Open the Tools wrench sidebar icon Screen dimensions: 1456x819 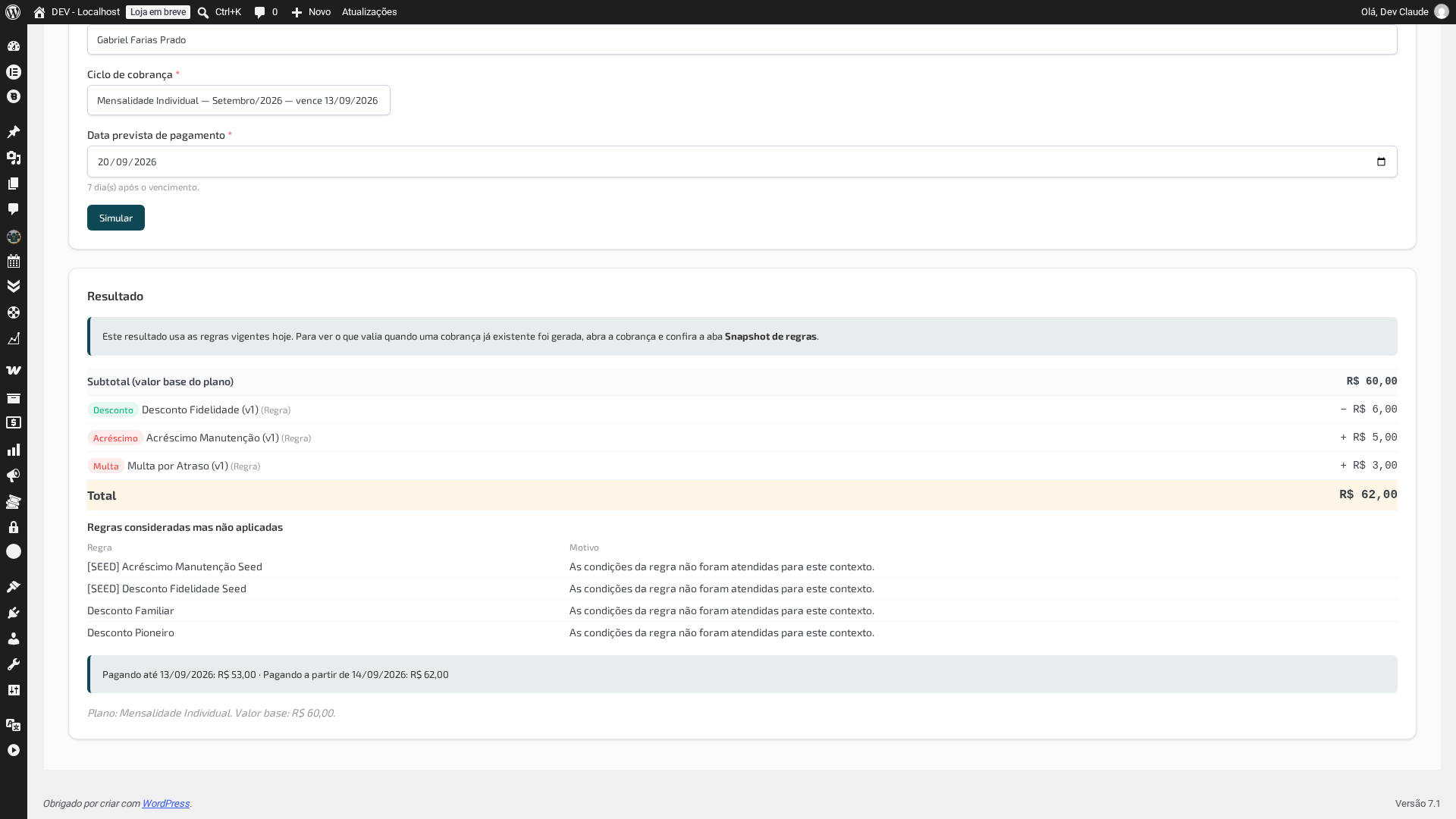pos(14,664)
